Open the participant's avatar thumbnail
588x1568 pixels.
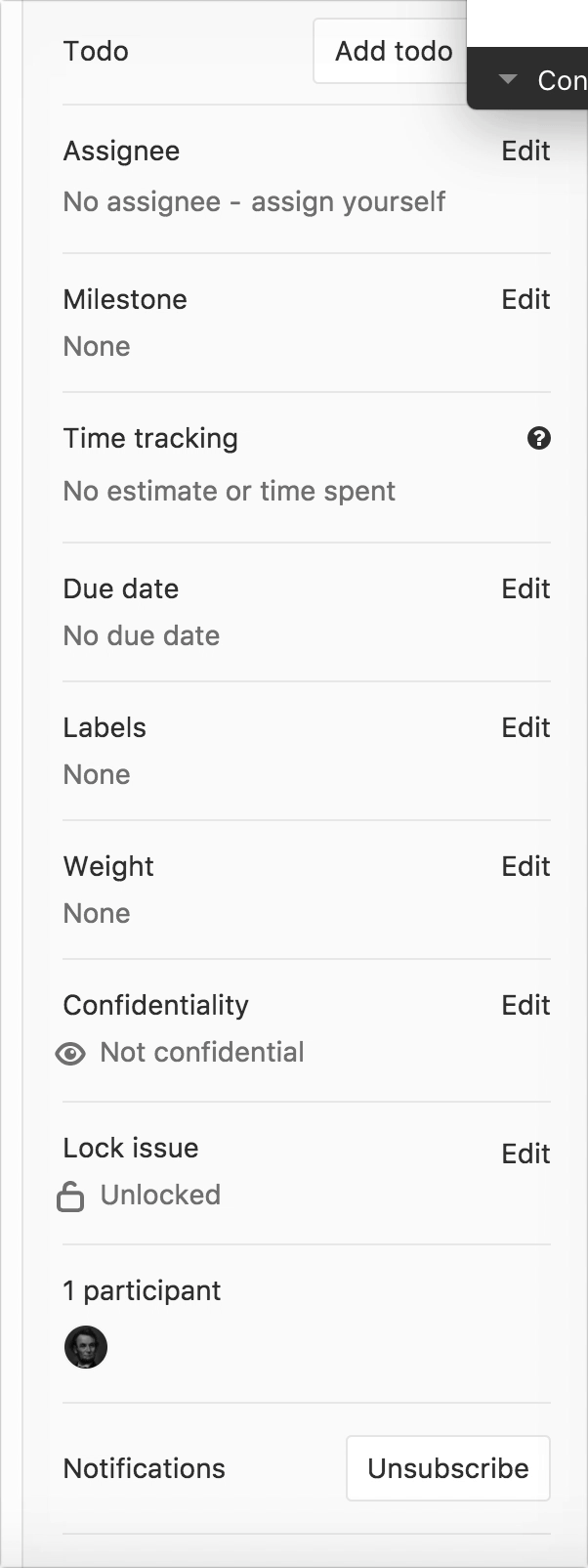[x=86, y=1347]
